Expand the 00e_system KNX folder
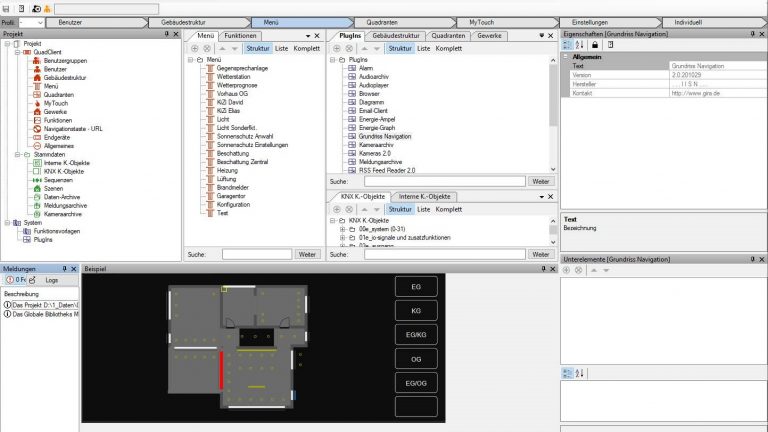Screen dimensions: 768x432 (x=342, y=228)
